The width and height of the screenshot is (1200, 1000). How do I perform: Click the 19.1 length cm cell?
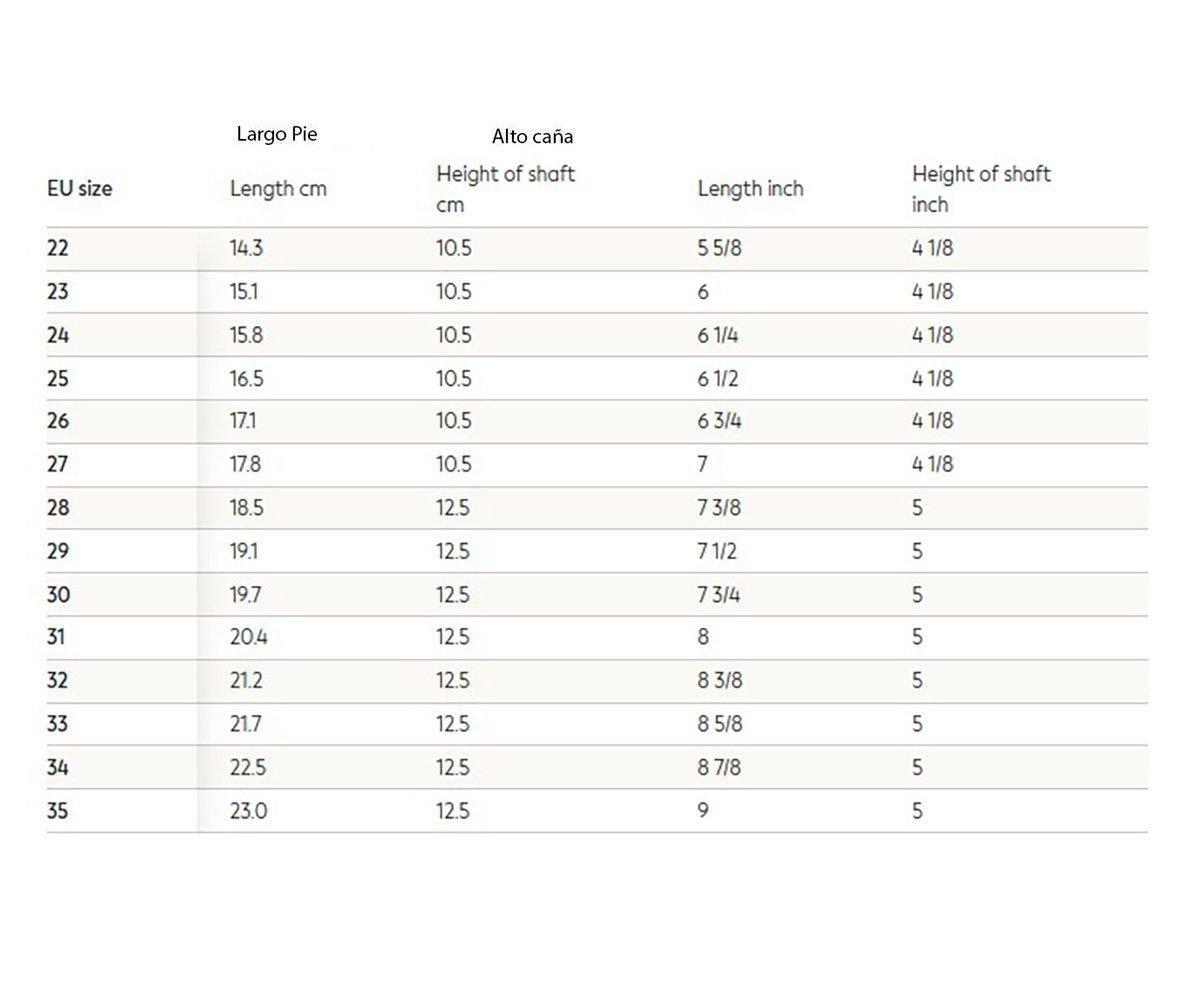[x=244, y=551]
